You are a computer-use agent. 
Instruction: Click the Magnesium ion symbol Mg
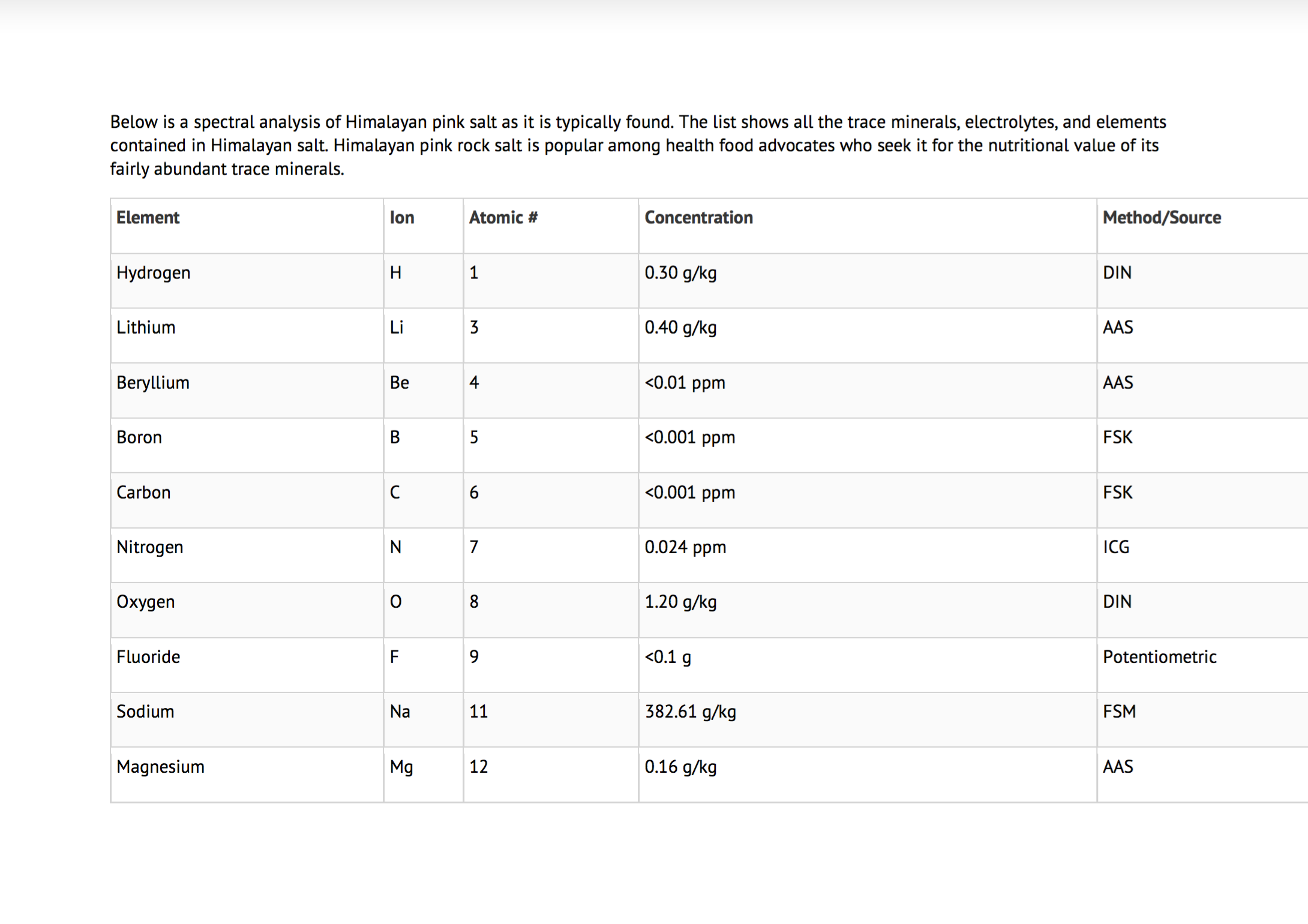click(401, 767)
